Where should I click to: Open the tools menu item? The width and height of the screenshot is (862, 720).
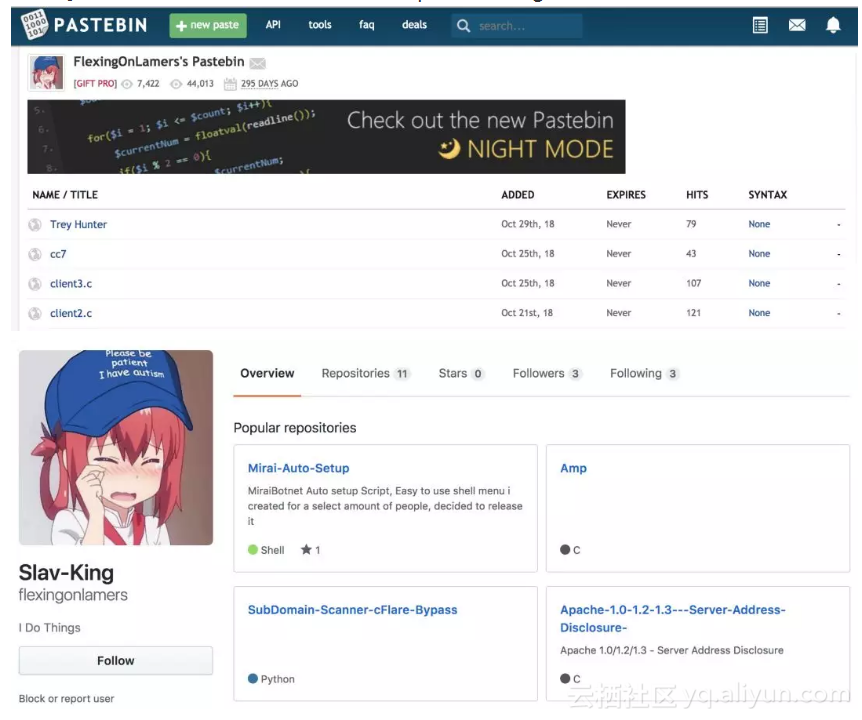319,25
